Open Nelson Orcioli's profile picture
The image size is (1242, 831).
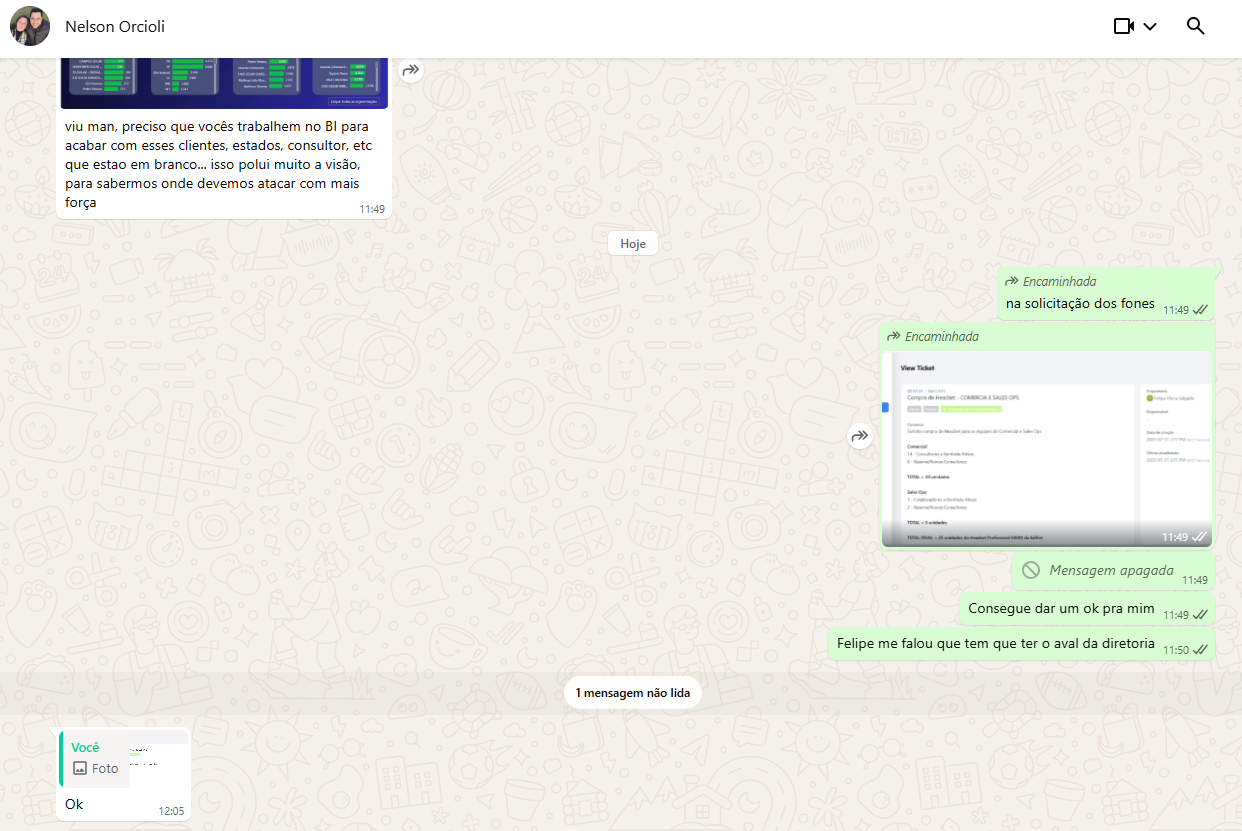pyautogui.click(x=30, y=26)
